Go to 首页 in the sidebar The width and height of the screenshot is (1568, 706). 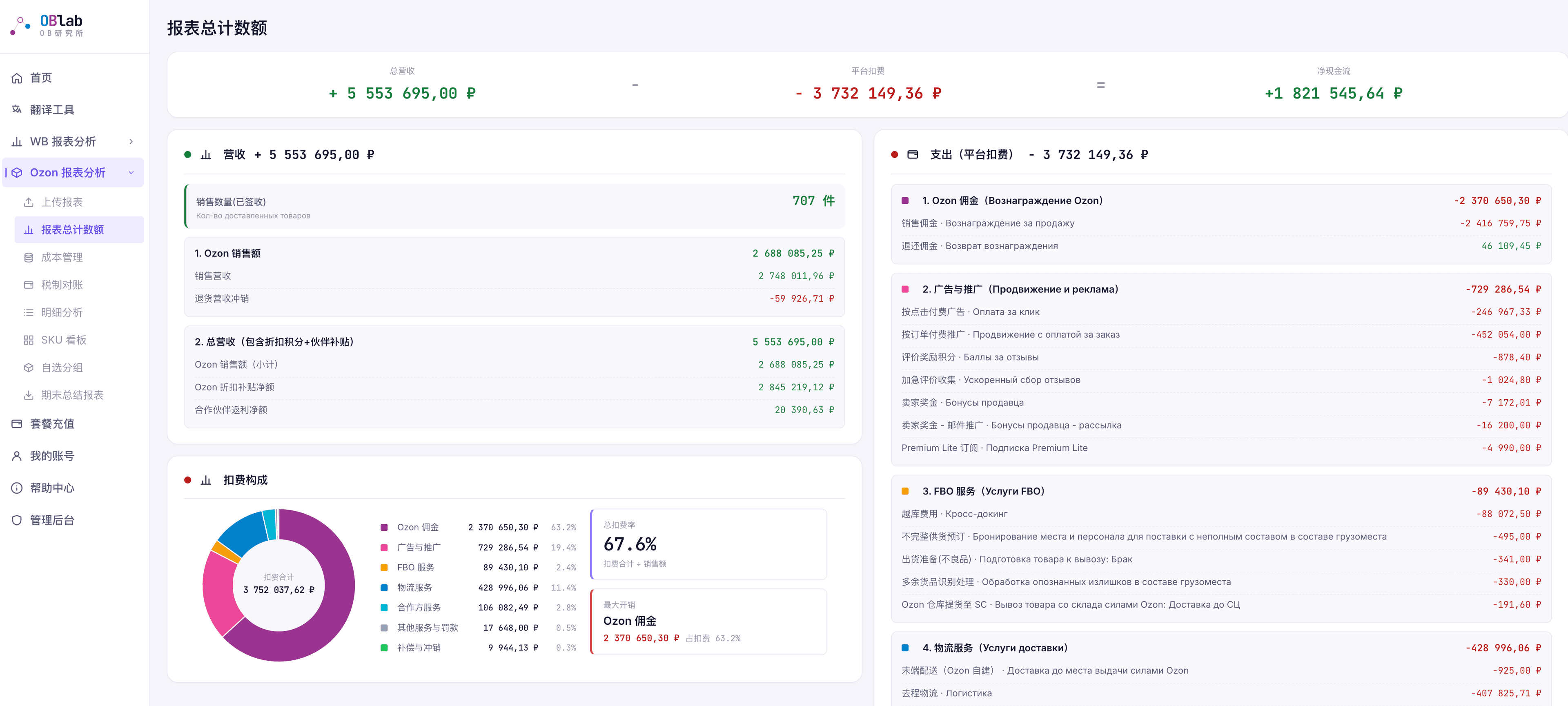73,78
